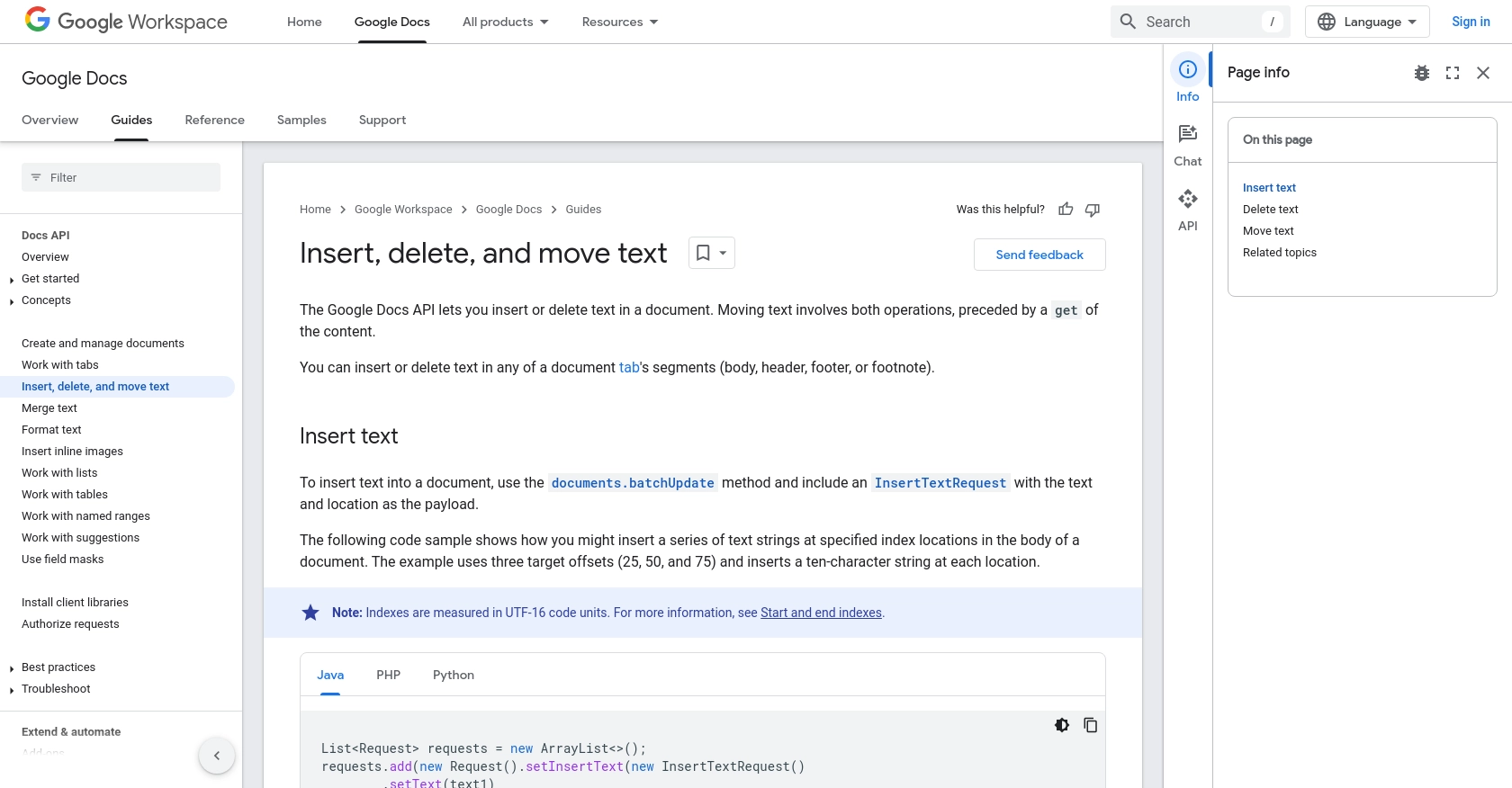The image size is (1512, 788).
Task: Open the Language dropdown
Action: point(1367,22)
